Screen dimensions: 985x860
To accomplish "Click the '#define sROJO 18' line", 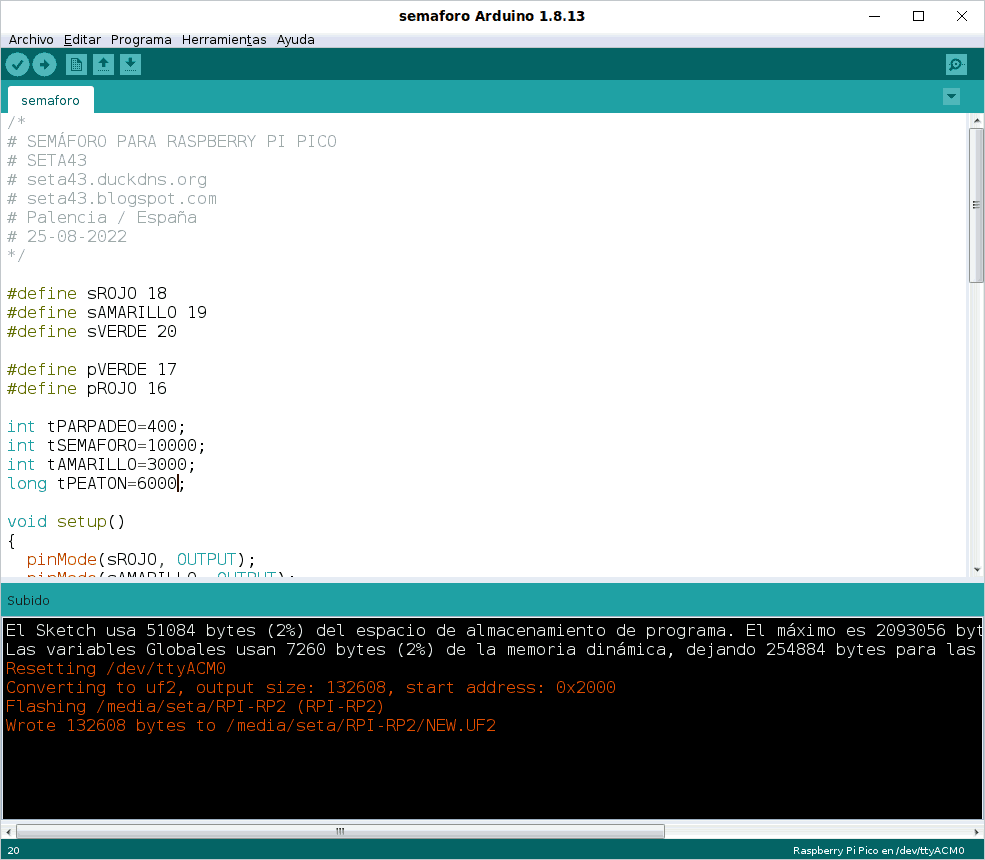I will (x=87, y=293).
